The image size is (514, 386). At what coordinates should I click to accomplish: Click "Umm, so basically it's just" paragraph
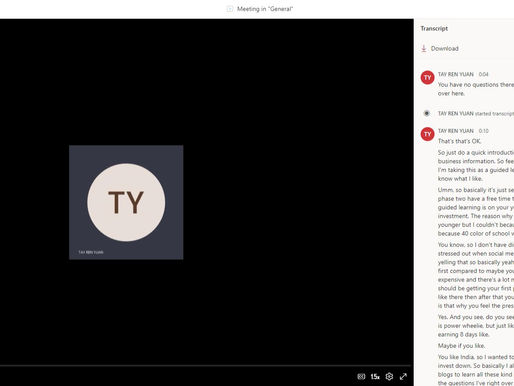pyautogui.click(x=476, y=212)
